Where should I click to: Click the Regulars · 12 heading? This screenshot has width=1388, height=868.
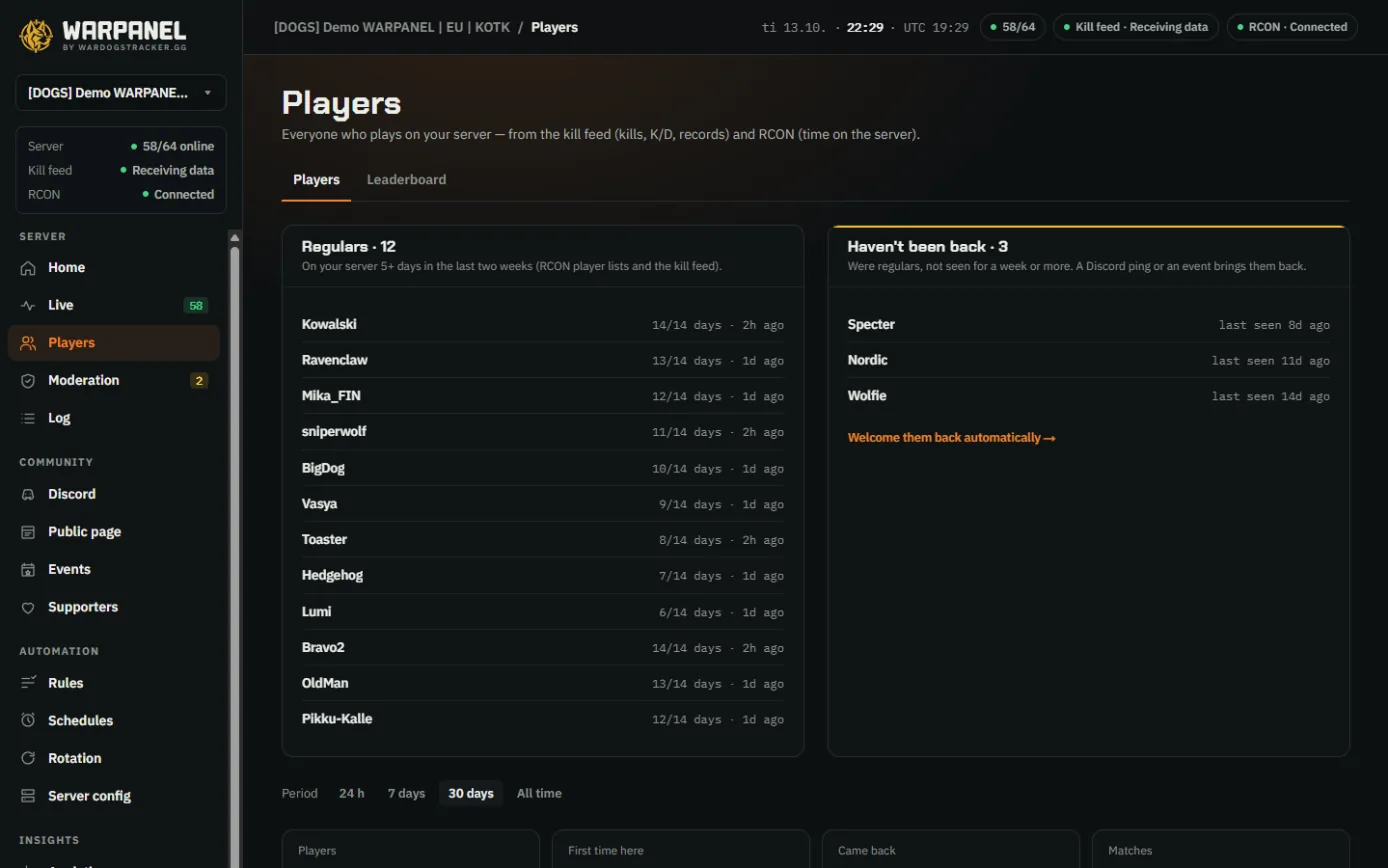click(x=349, y=246)
